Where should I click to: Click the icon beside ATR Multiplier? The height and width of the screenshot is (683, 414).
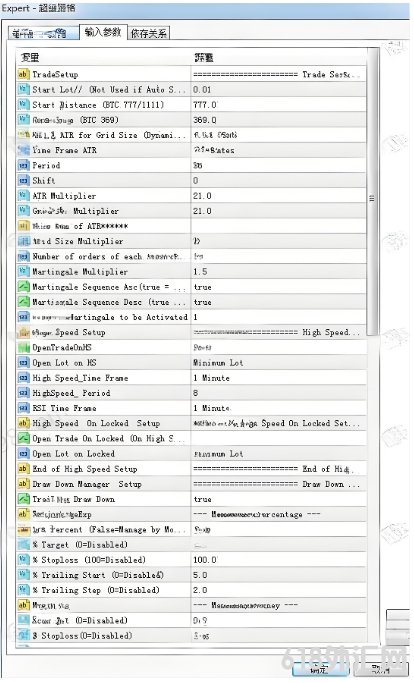(23, 196)
